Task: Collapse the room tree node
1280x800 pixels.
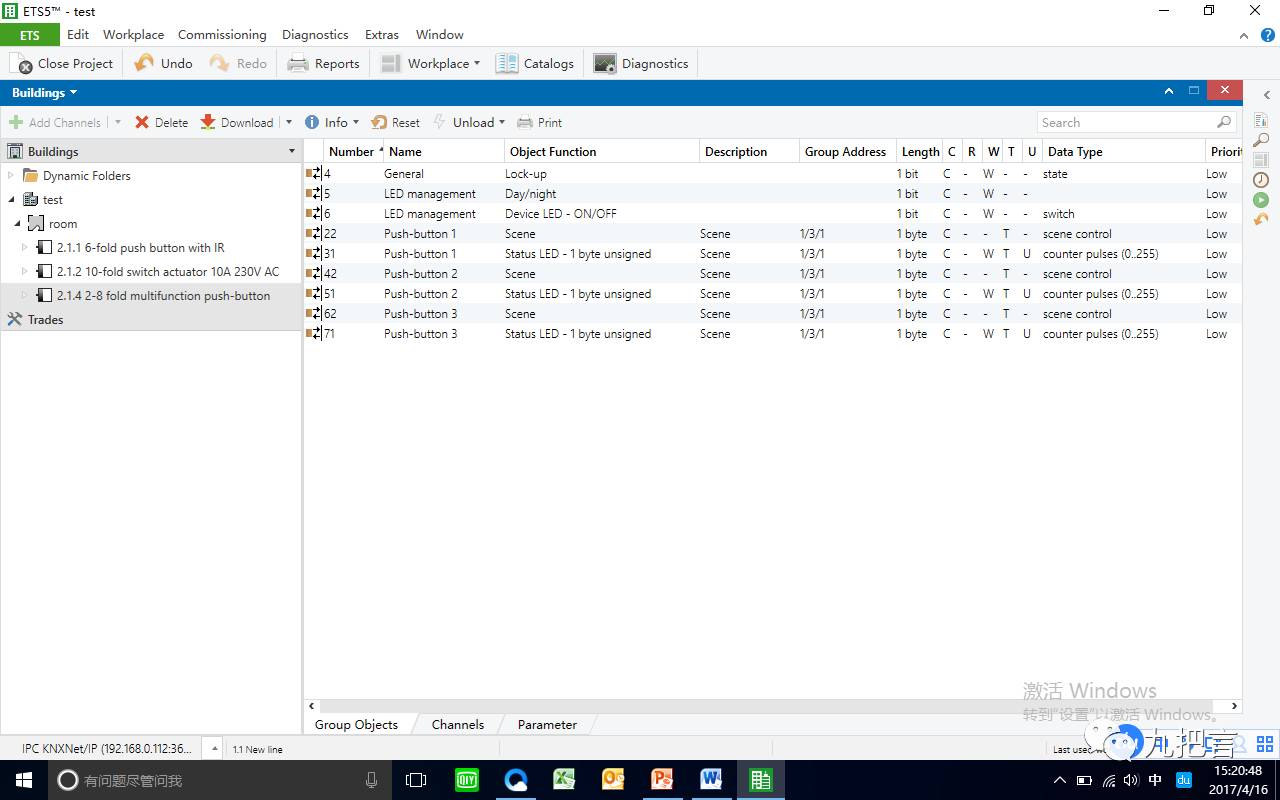Action: coord(18,224)
